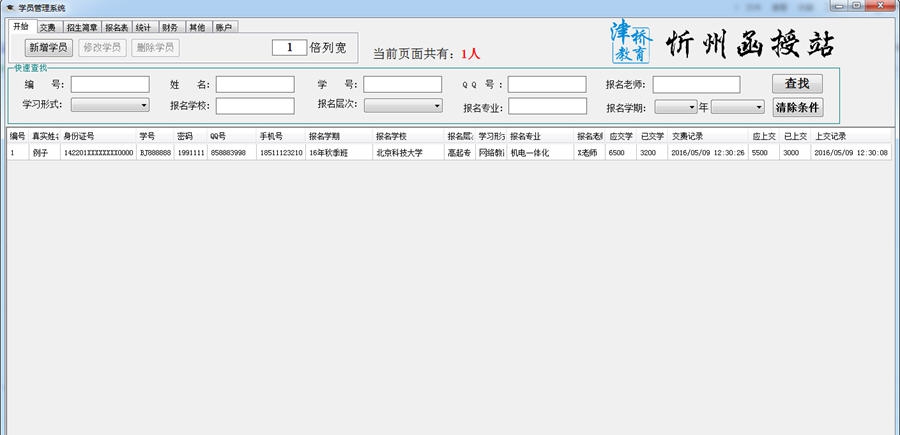Click the 交费记录 column header
900x435 pixels.
click(x=708, y=136)
